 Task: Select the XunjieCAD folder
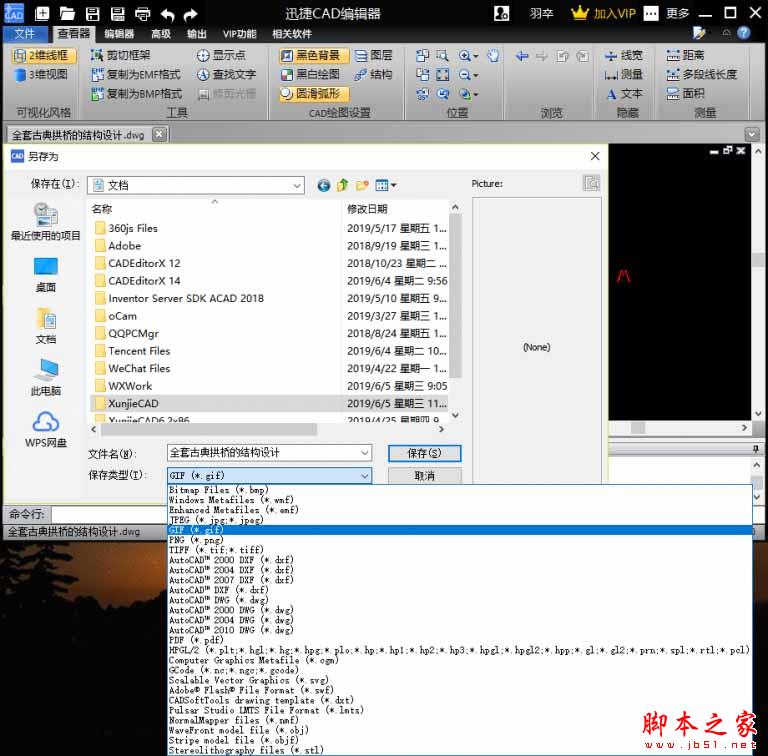tap(268, 403)
